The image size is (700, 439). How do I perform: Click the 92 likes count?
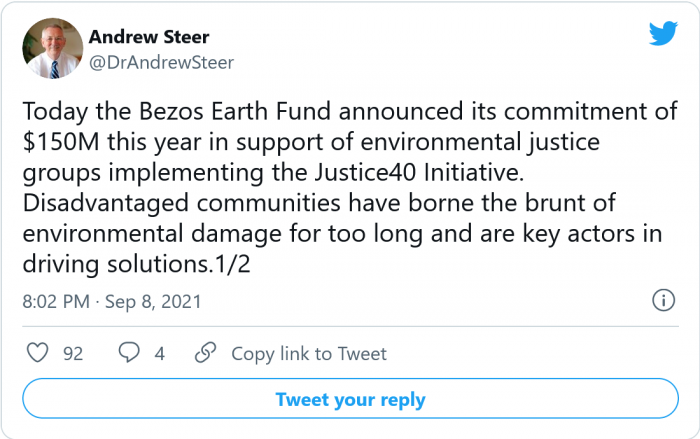point(72,353)
